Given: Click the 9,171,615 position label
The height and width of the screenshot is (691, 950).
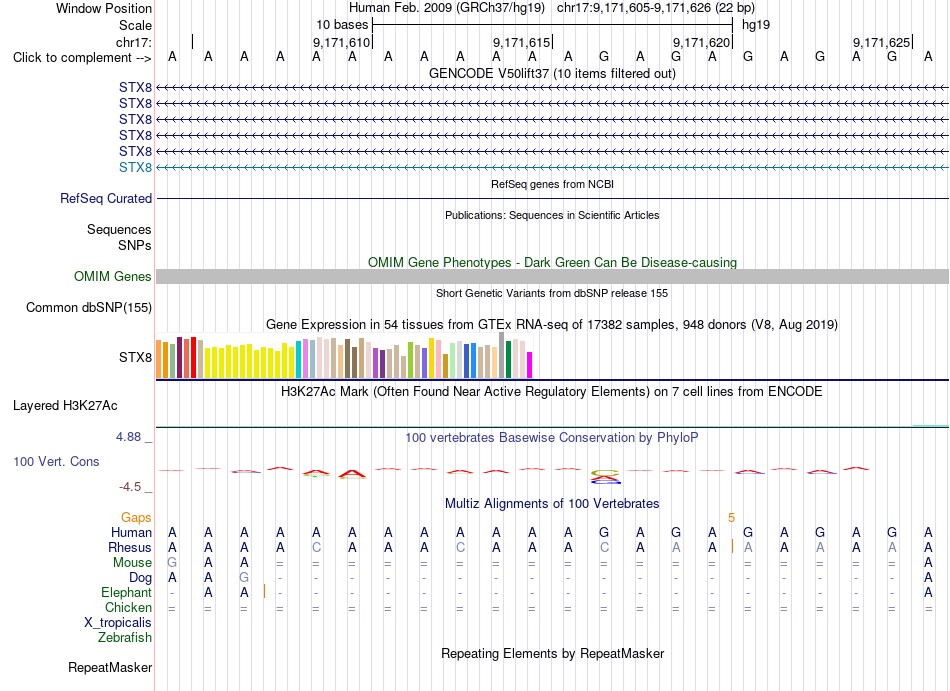Looking at the screenshot, I should (x=521, y=42).
